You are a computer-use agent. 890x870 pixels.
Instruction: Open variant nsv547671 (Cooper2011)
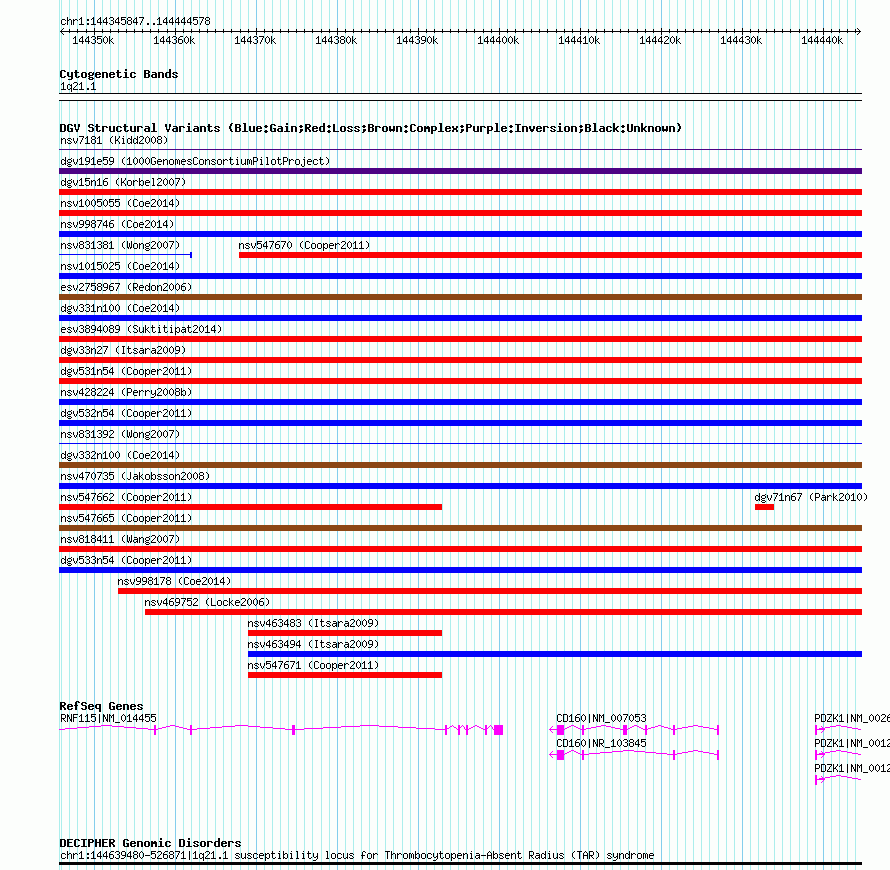[313, 665]
